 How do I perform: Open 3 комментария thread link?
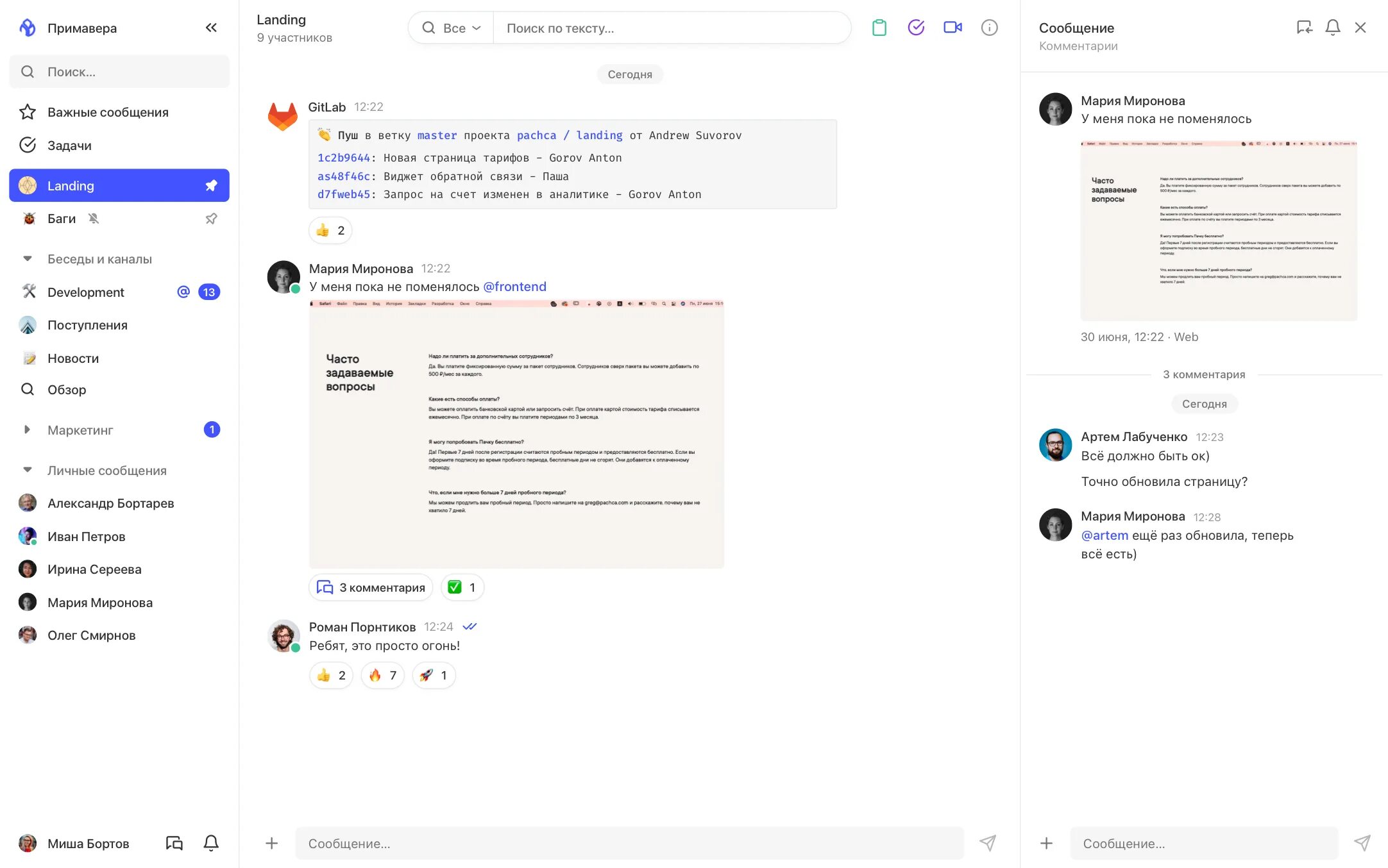click(371, 588)
